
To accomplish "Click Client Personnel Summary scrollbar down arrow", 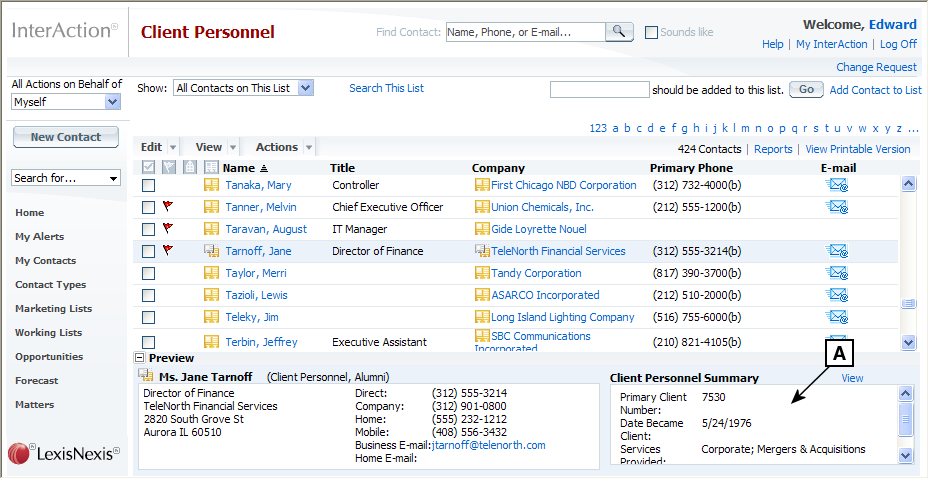I will 905,455.
